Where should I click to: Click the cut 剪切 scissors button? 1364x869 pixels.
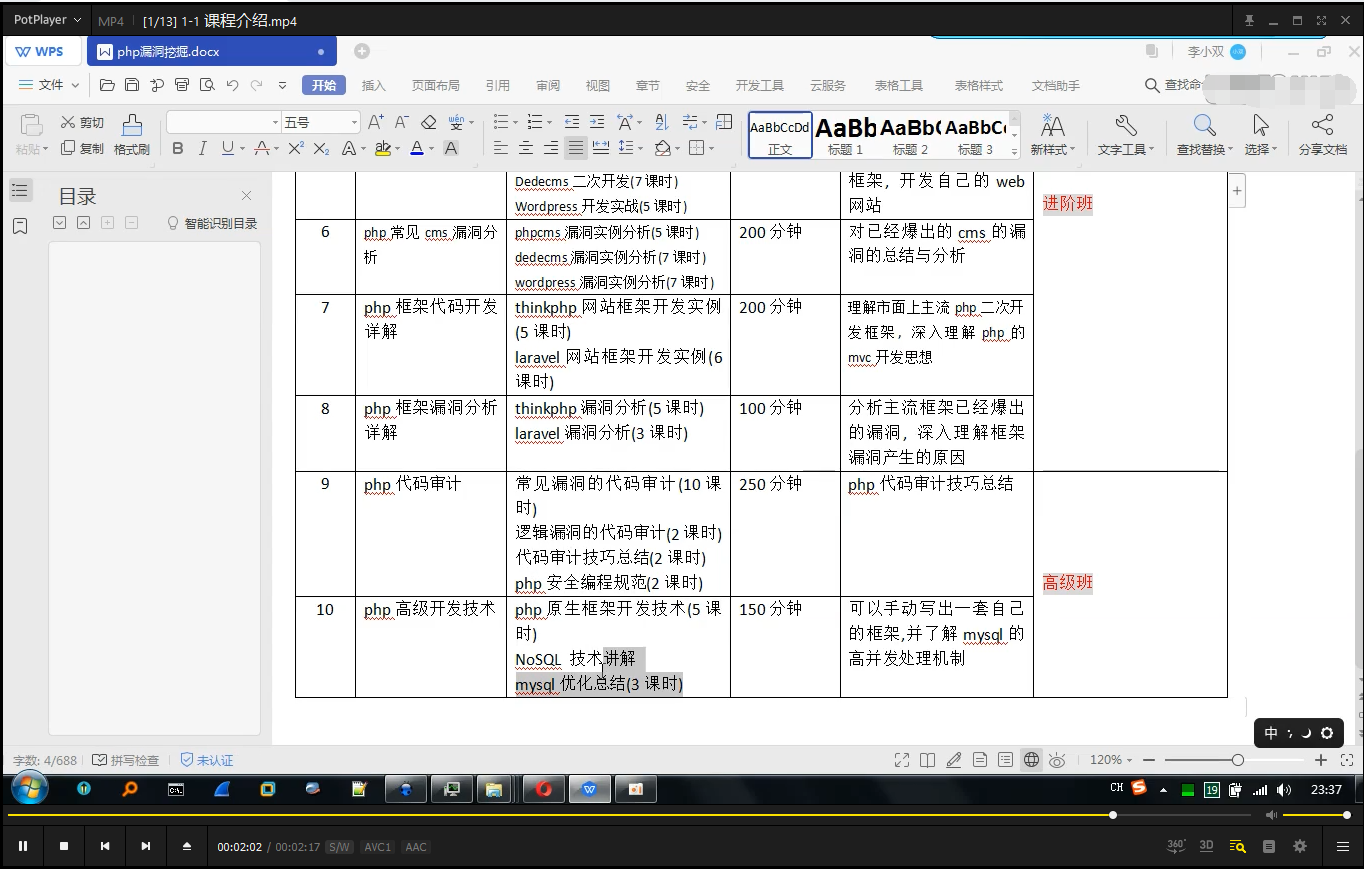[x=82, y=122]
